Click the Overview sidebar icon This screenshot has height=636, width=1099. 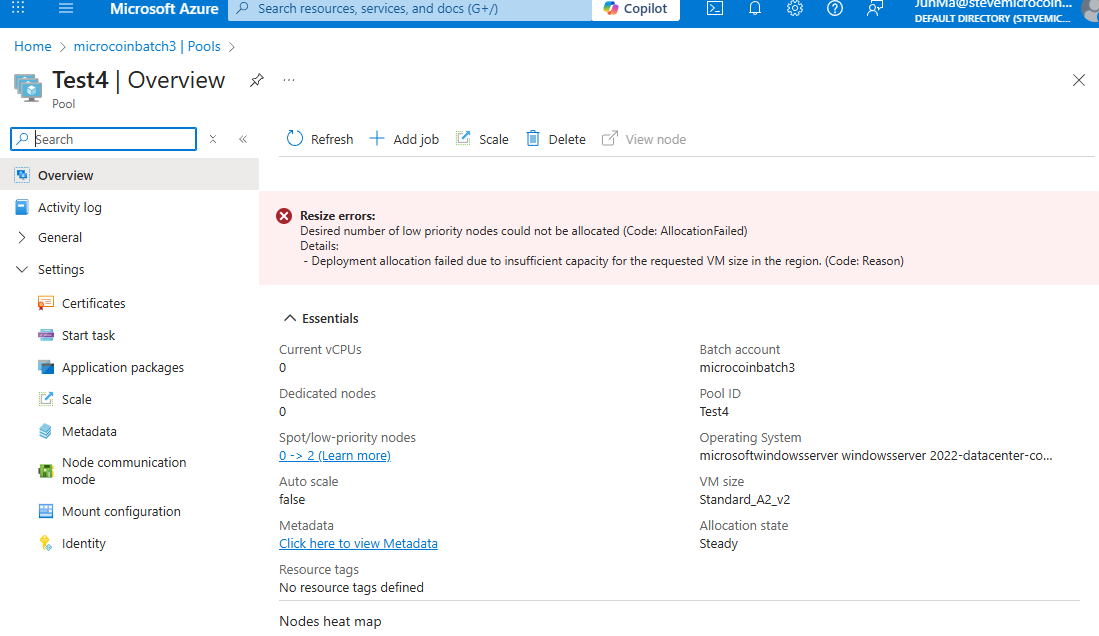pyautogui.click(x=22, y=175)
